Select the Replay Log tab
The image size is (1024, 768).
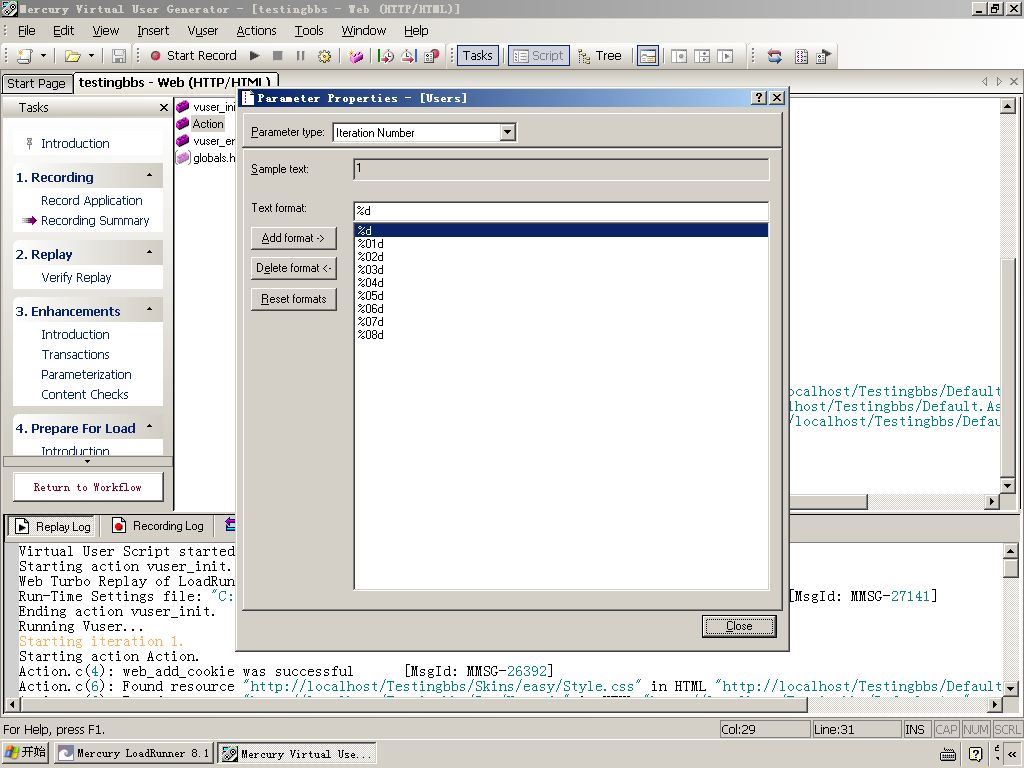[x=54, y=526]
